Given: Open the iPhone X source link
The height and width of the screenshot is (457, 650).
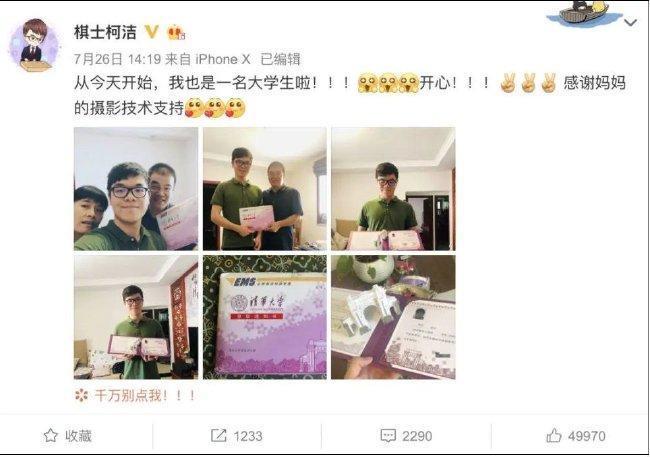Looking at the screenshot, I should click(223, 59).
